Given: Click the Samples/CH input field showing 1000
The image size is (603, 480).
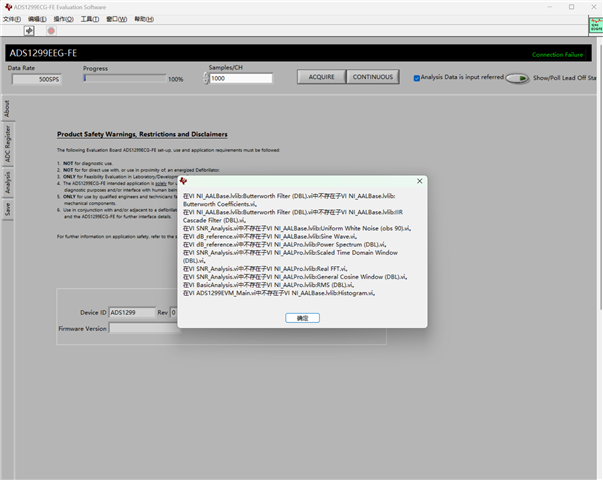Looking at the screenshot, I should coord(241,78).
